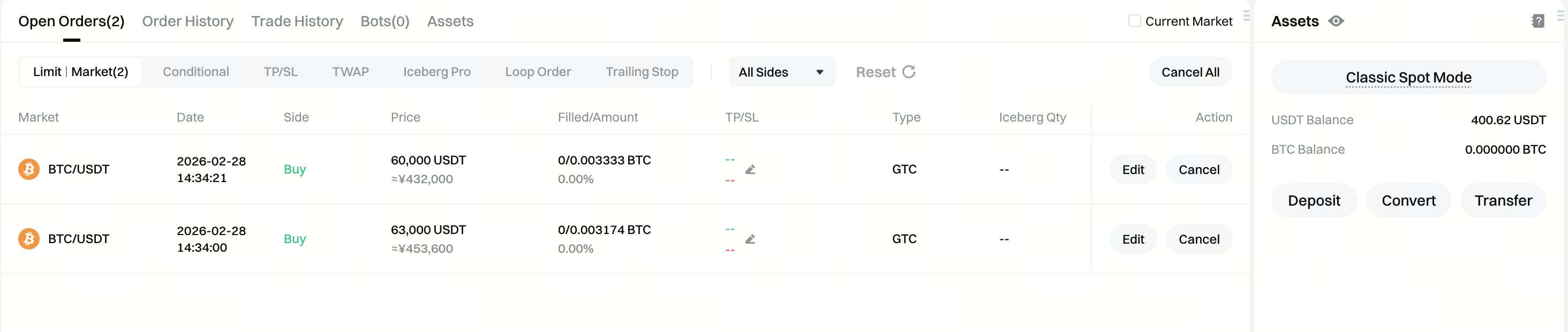1568x332 pixels.
Task: Click the Bitcoin icon in the second order row
Action: click(x=28, y=239)
